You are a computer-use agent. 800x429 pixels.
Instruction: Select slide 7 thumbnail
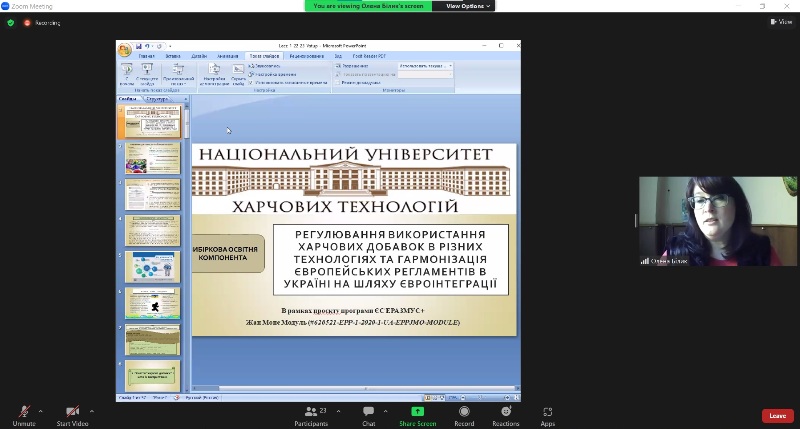tap(153, 340)
